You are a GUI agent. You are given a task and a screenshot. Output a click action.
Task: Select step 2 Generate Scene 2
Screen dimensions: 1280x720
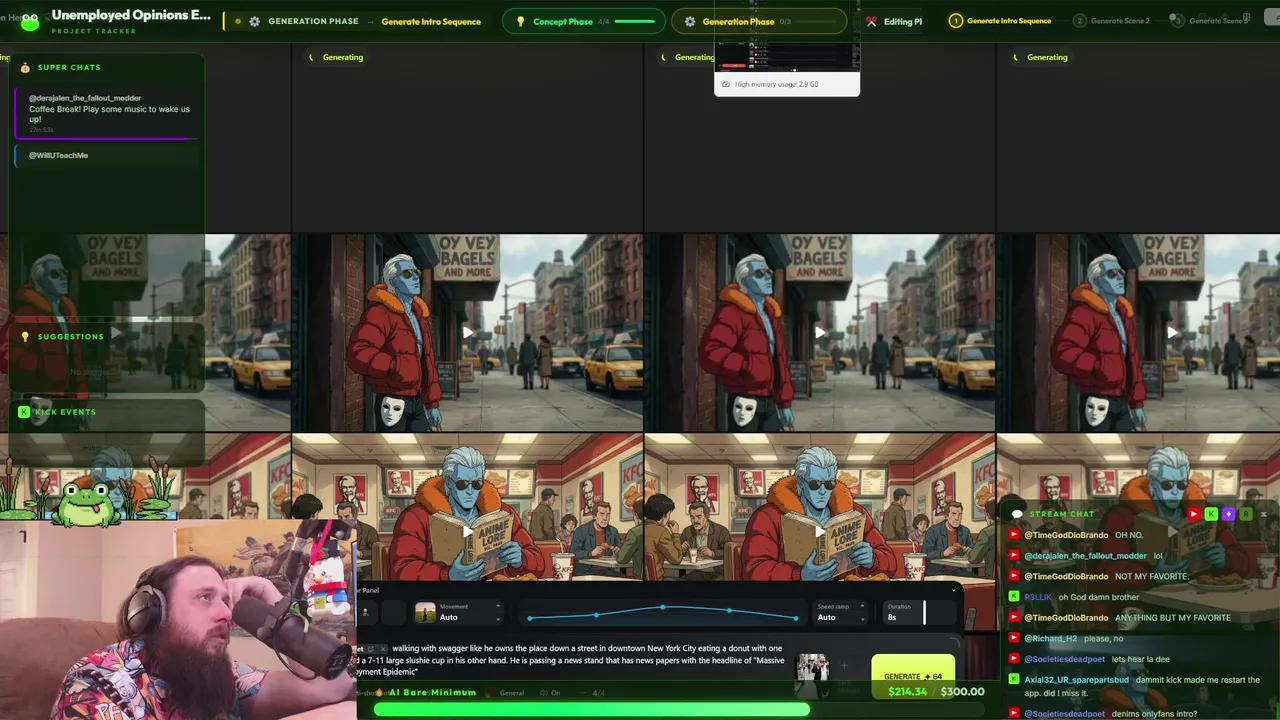[1112, 21]
